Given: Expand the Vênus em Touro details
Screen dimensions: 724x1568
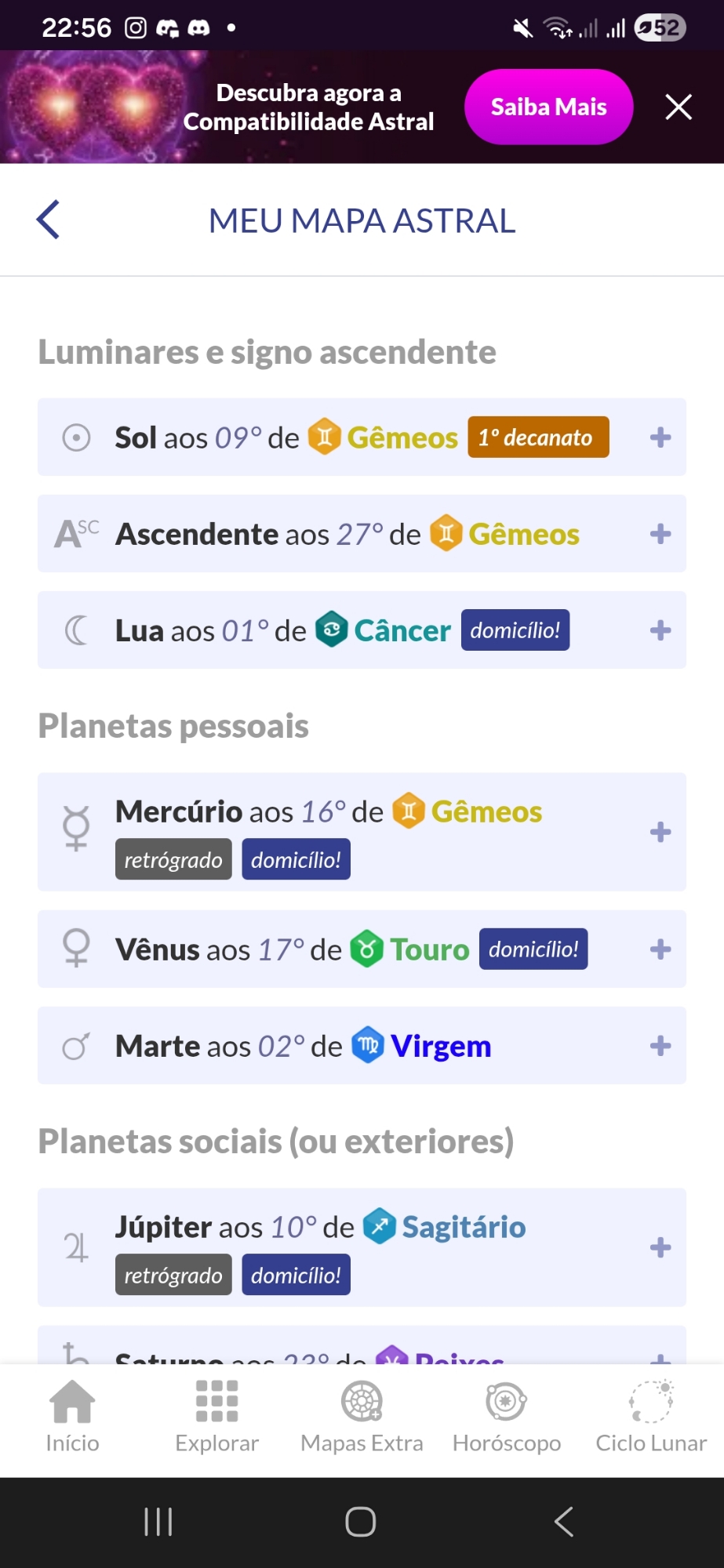Looking at the screenshot, I should pyautogui.click(x=660, y=949).
